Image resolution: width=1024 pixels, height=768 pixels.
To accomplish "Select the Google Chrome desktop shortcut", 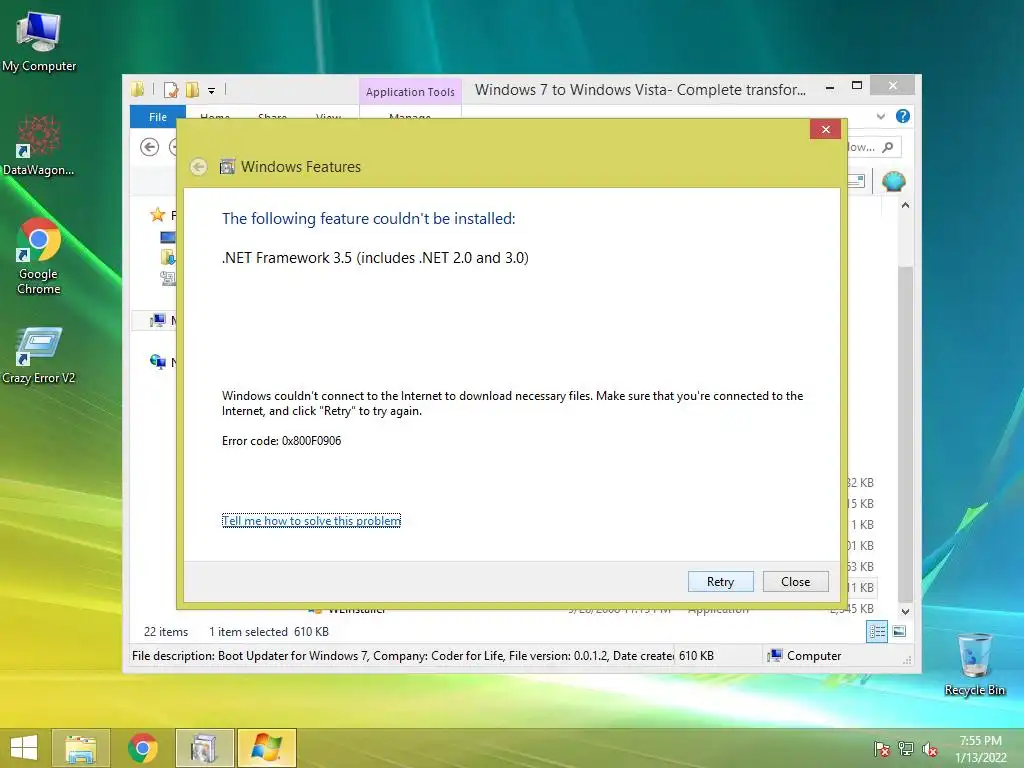I will [x=39, y=257].
